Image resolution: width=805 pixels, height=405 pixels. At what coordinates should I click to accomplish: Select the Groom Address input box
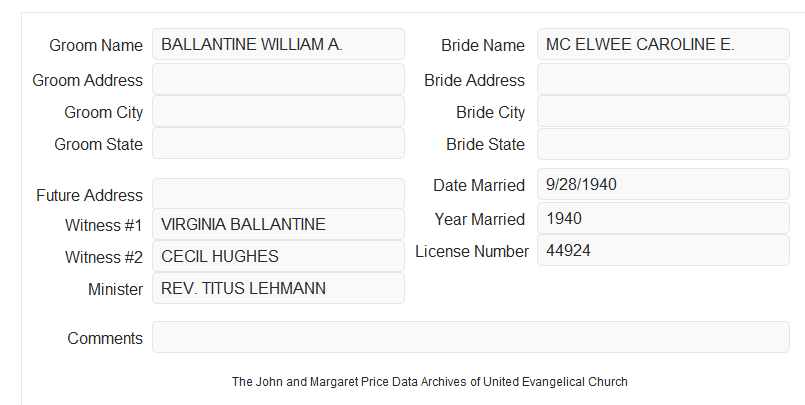278,80
